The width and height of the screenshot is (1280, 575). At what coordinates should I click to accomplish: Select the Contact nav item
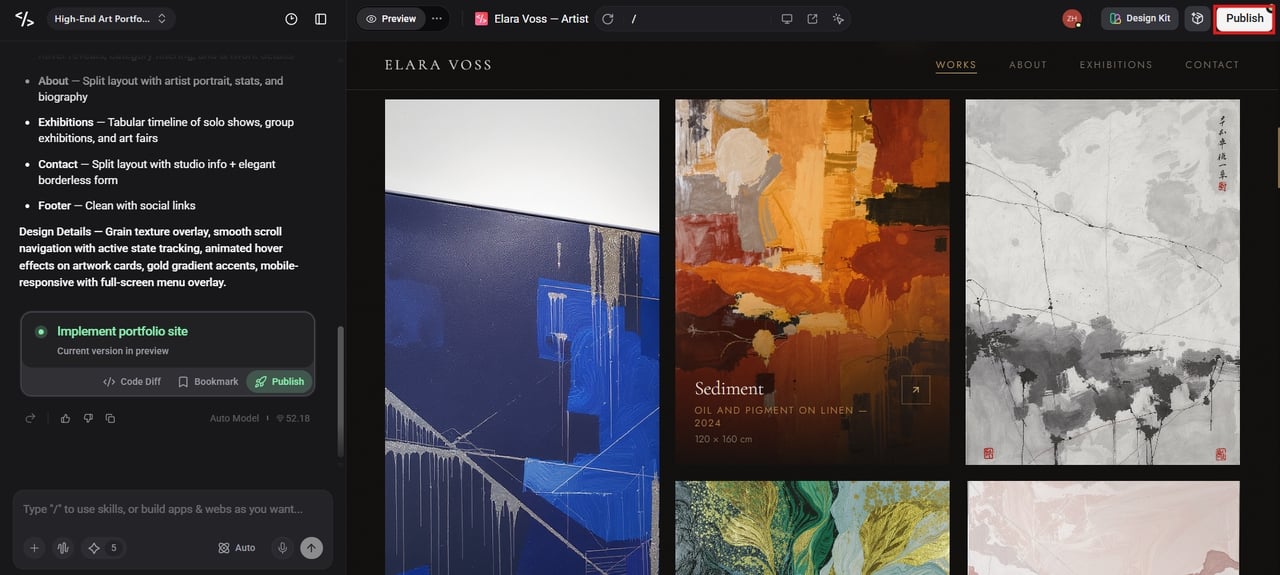[x=1212, y=65]
